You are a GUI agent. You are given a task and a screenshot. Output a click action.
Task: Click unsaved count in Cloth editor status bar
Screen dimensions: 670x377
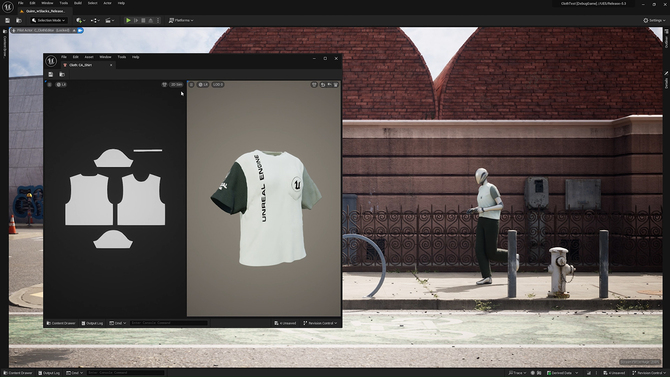[x=285, y=323]
